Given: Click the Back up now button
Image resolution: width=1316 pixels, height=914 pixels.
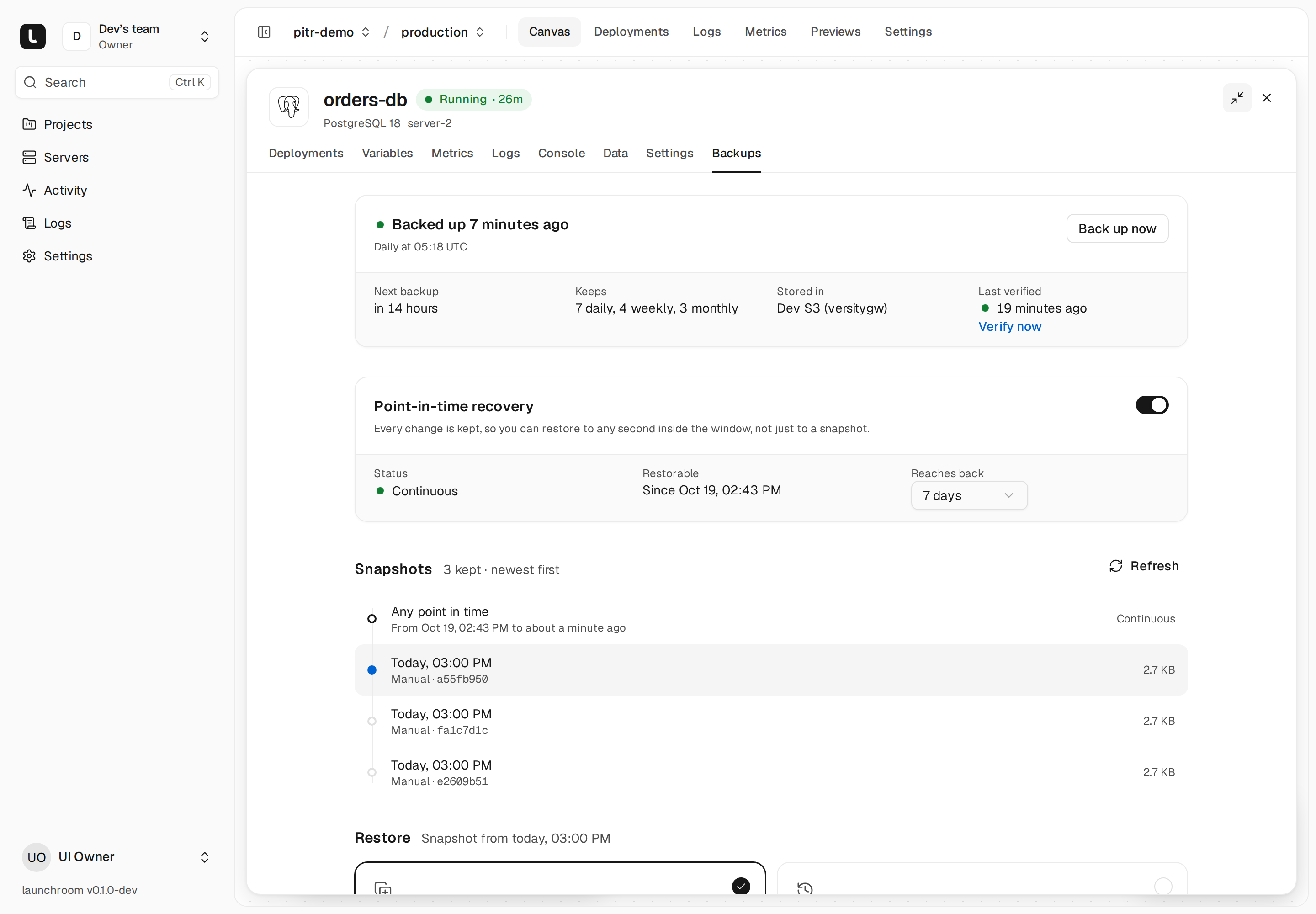Looking at the screenshot, I should (x=1117, y=228).
